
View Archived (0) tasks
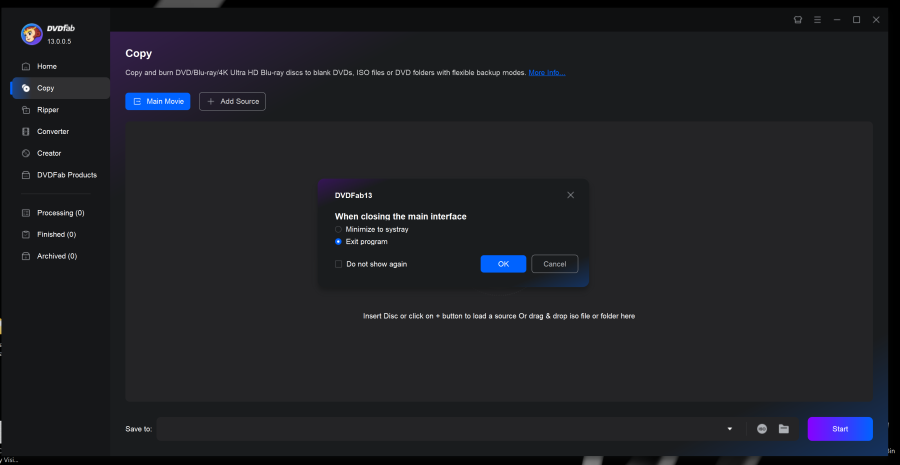(x=55, y=256)
